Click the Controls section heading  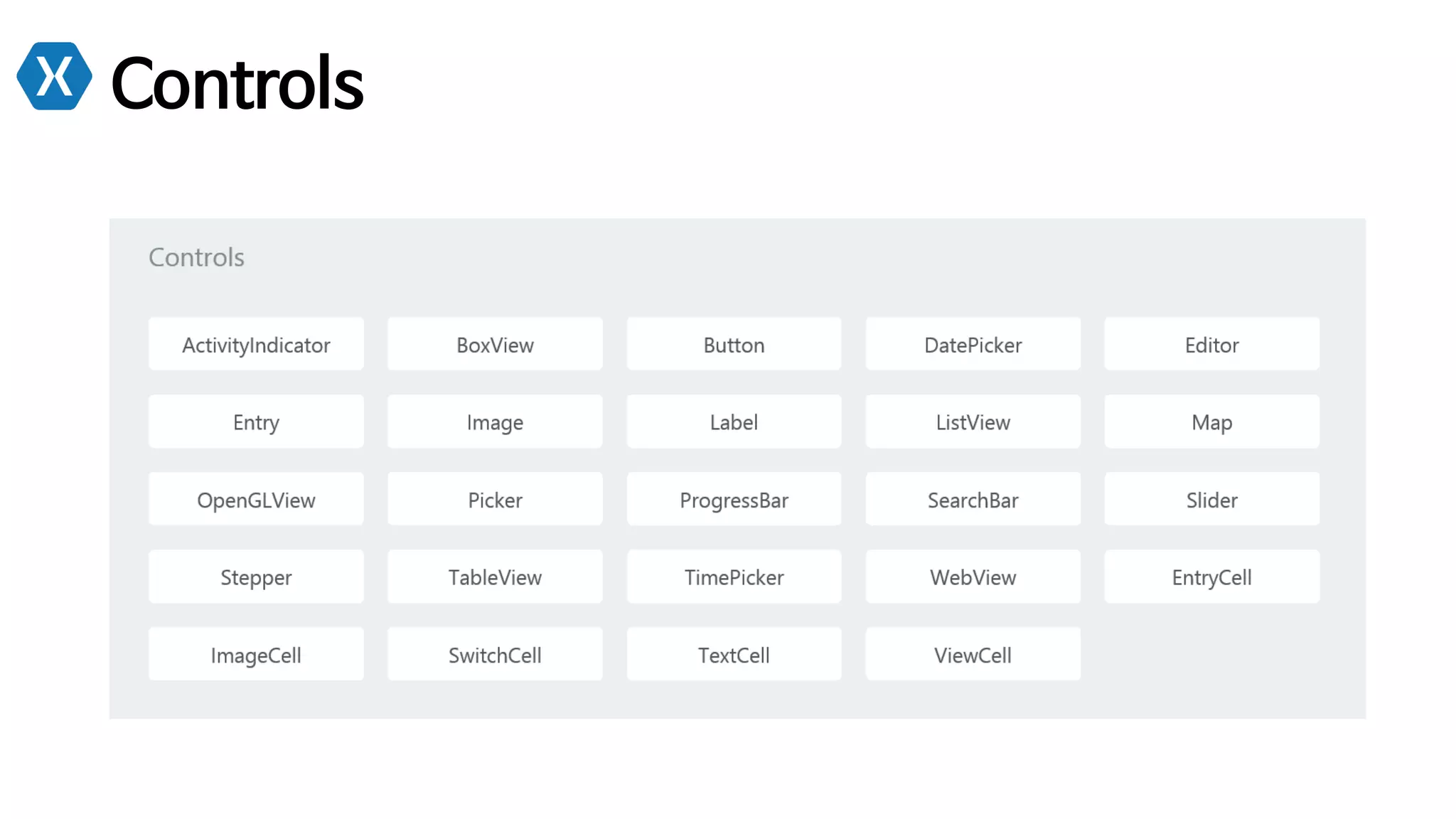pos(196,257)
